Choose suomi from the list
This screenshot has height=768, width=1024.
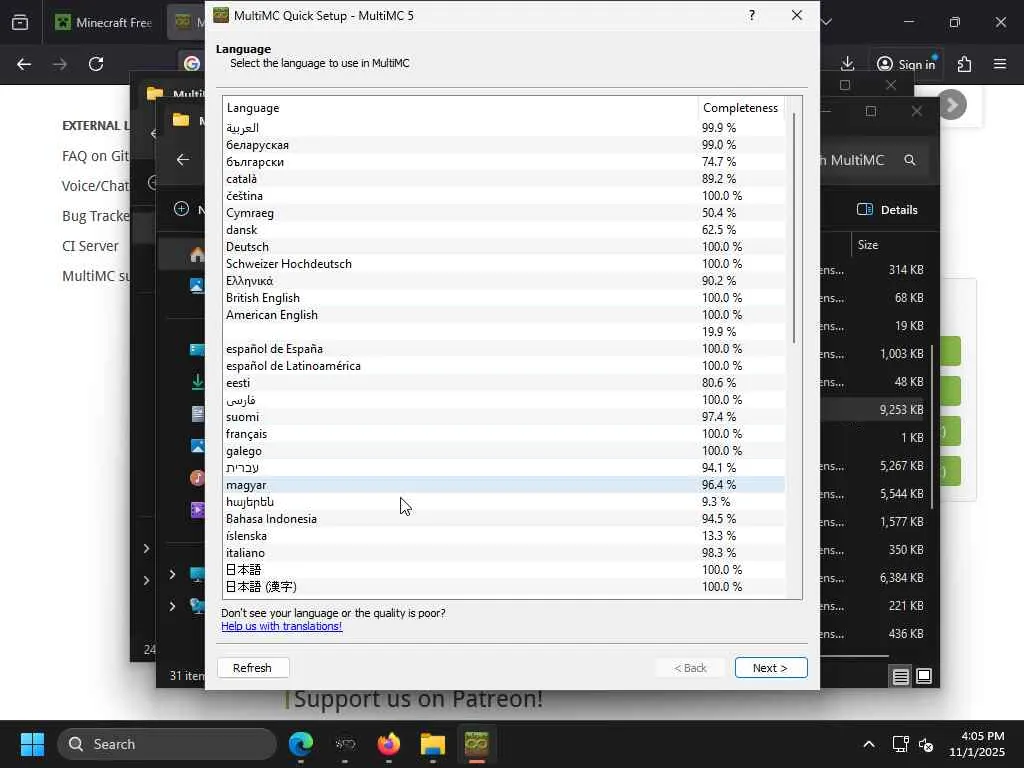tap(504, 417)
